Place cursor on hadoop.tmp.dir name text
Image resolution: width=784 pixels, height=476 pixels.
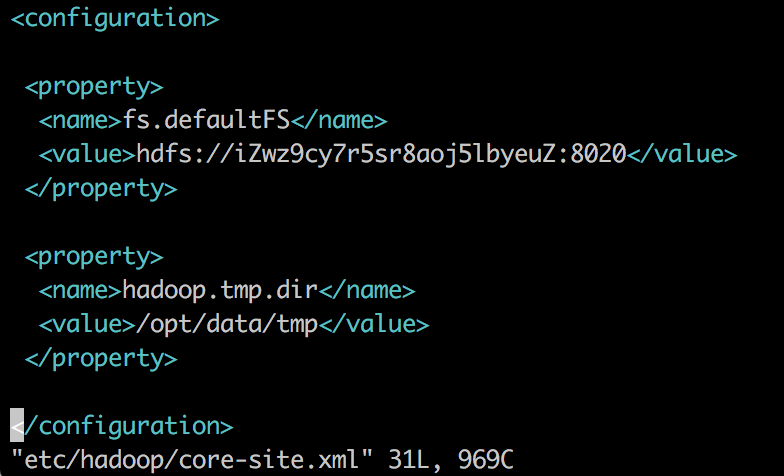click(x=220, y=290)
